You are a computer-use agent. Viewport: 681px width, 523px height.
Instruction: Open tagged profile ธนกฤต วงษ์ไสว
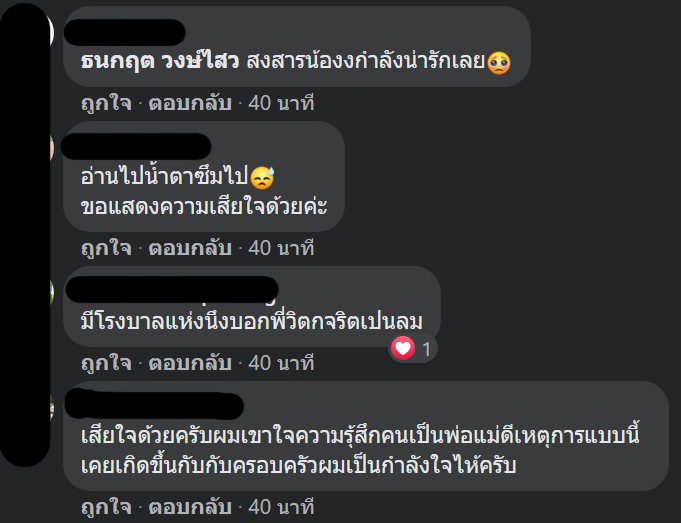point(160,62)
